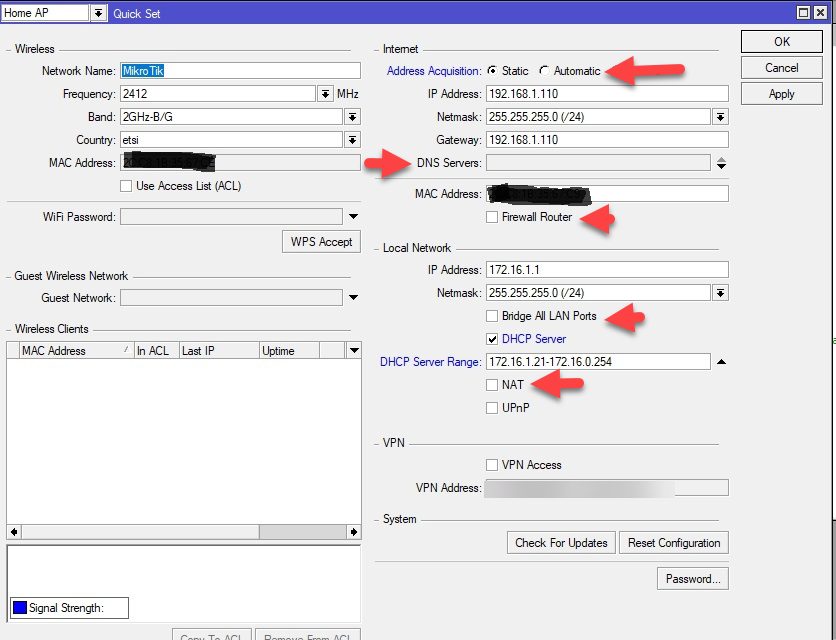Screen dimensions: 836x640
Task: Click the client list scroll-left arrow
Action: pyautogui.click(x=14, y=532)
